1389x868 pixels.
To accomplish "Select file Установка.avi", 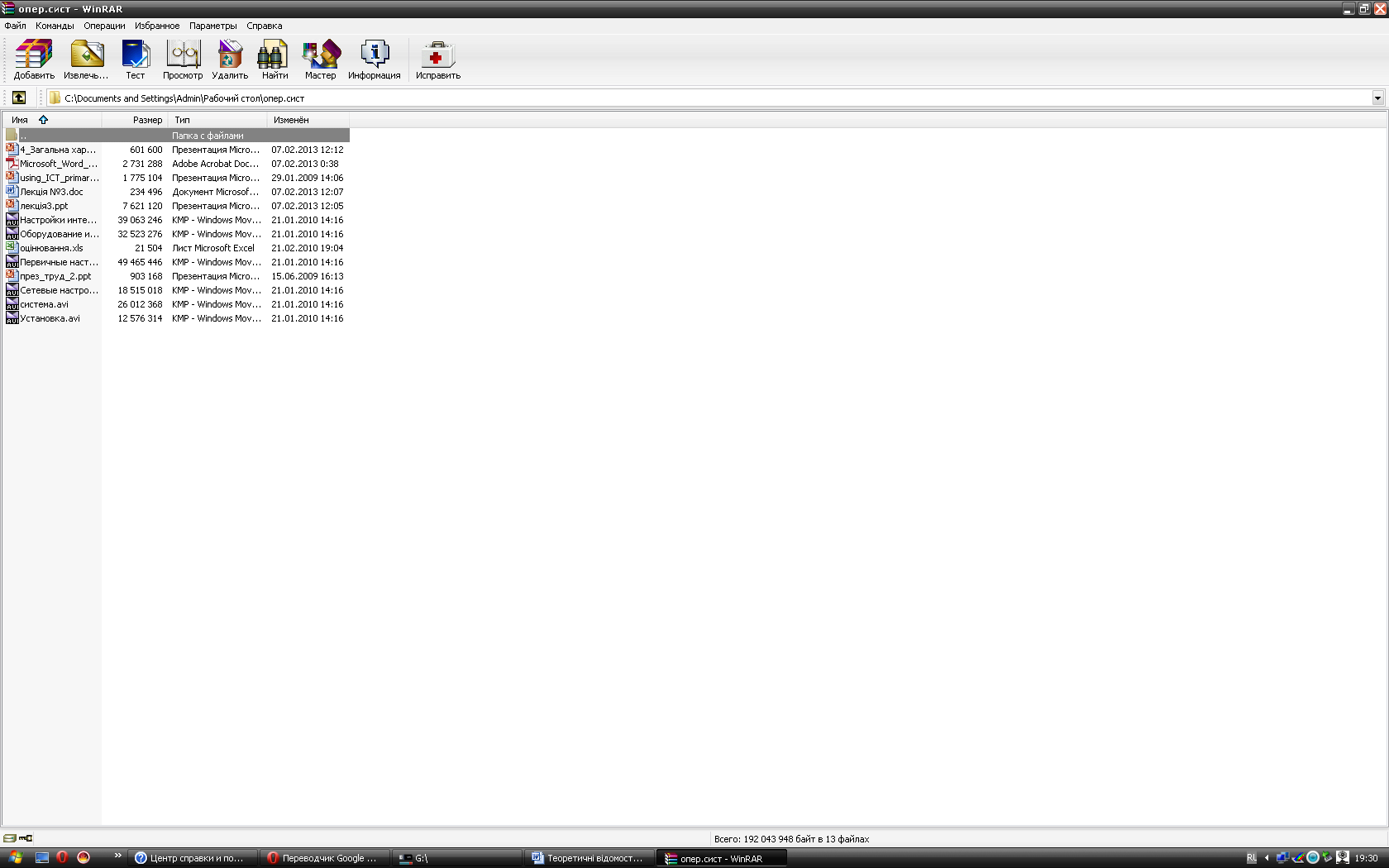I will pyautogui.click(x=50, y=318).
